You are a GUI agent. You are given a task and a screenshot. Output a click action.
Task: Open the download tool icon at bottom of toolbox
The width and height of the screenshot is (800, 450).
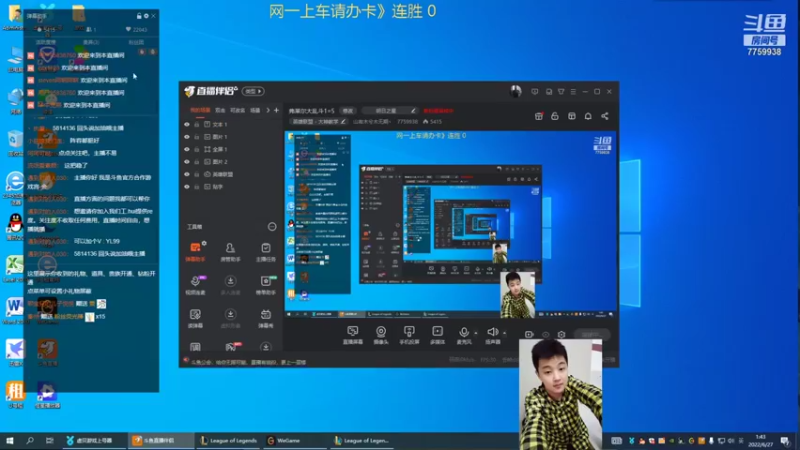pos(266,347)
